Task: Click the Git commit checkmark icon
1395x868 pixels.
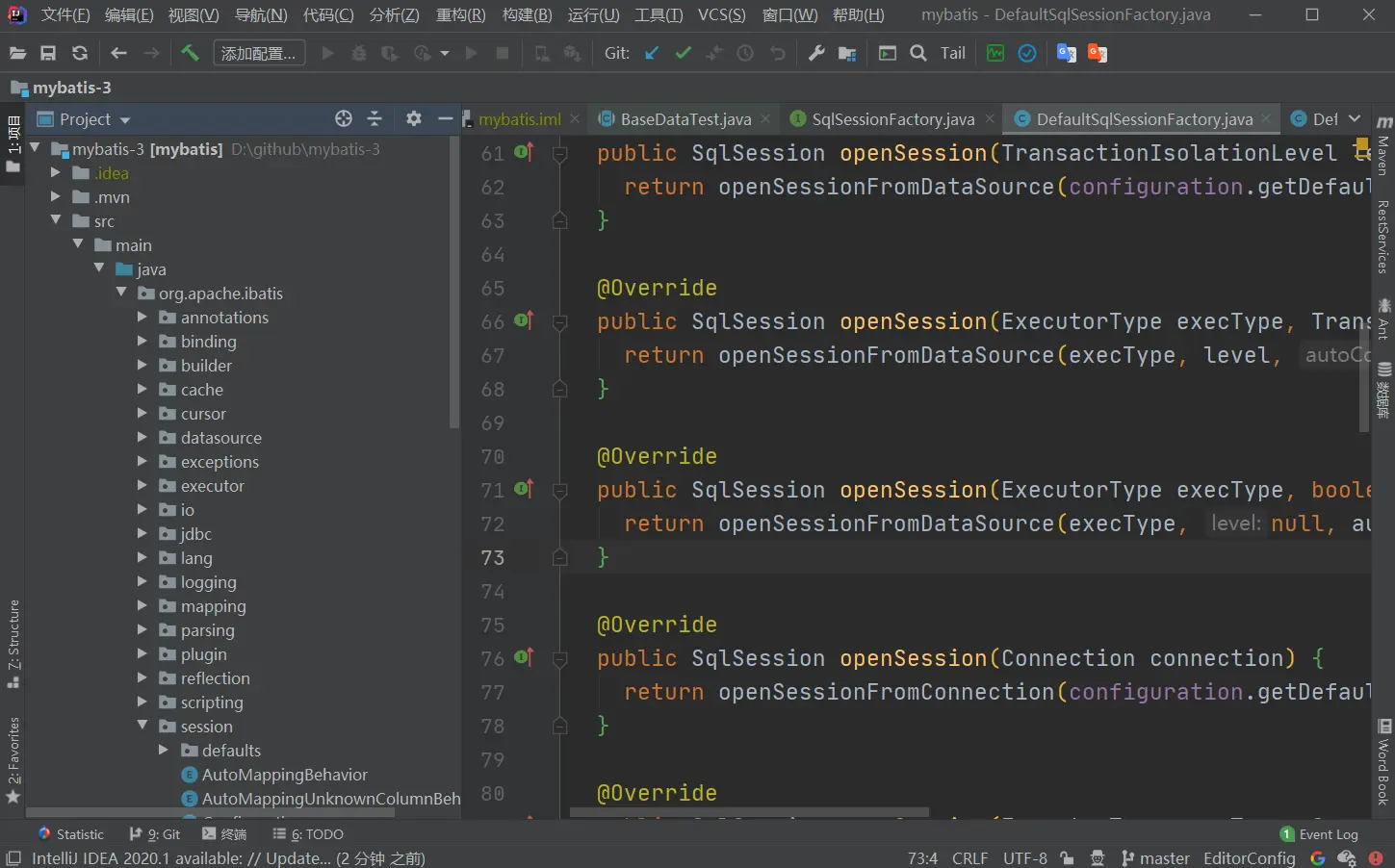Action: click(683, 53)
